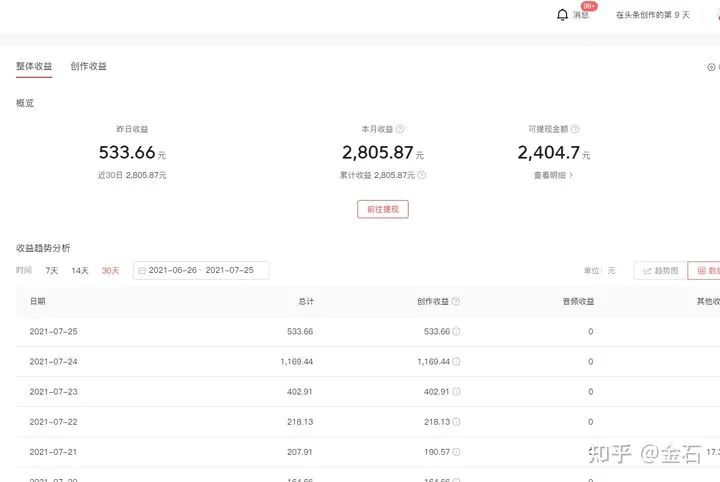720x482 pixels.
Task: Click info icon beside 533.66 in 创作收益 column
Action: click(456, 331)
